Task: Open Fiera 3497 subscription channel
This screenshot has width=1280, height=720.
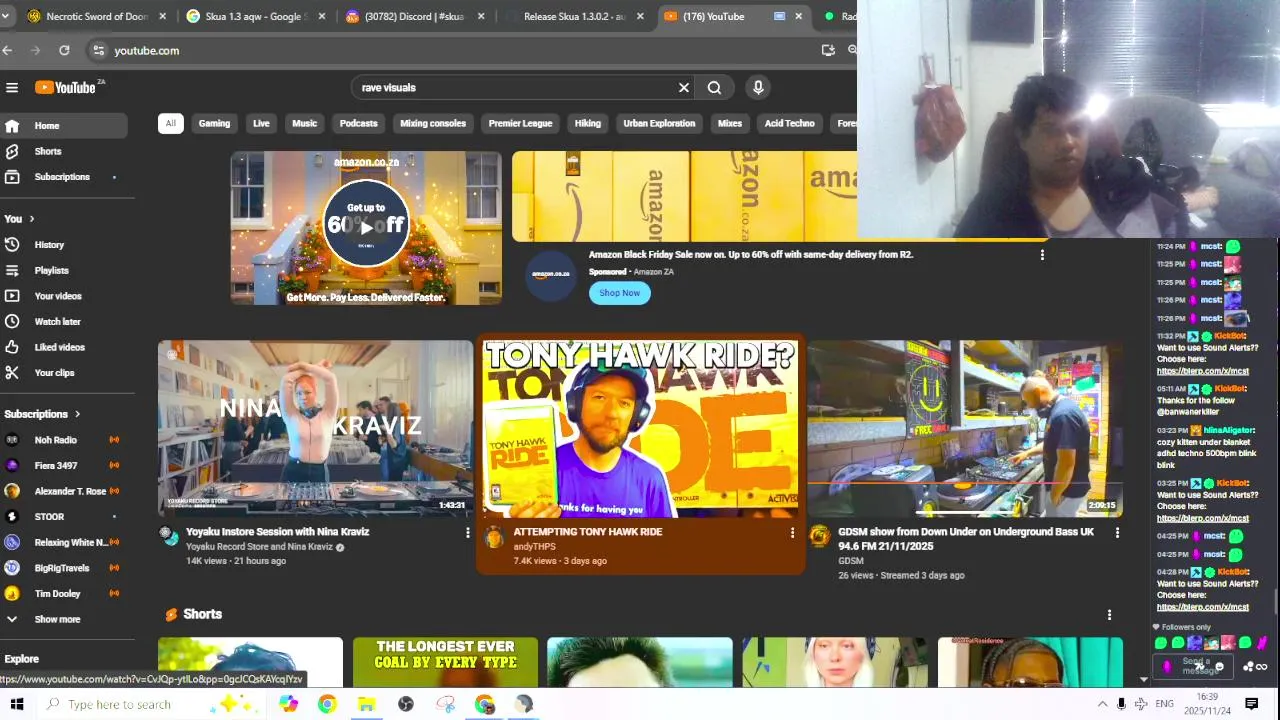Action: (64, 466)
